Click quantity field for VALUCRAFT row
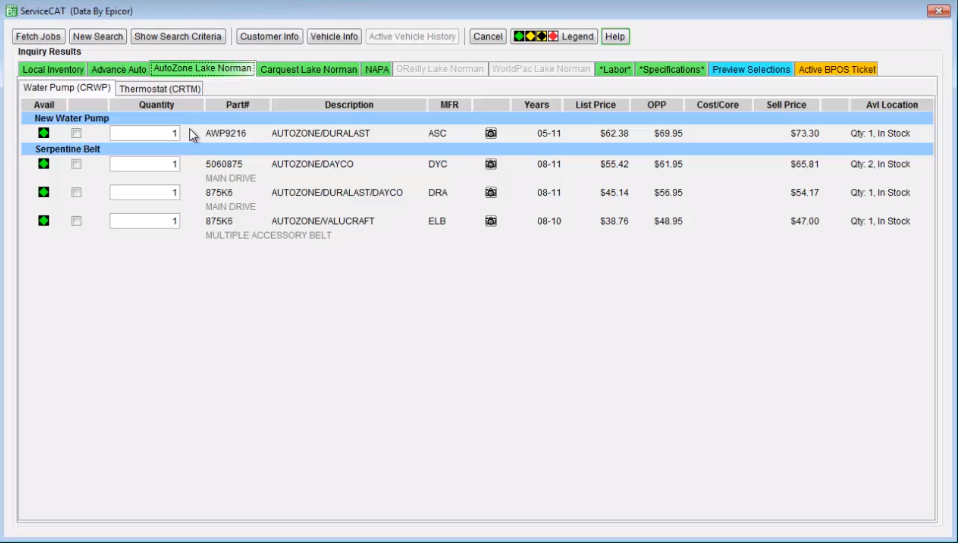This screenshot has height=544, width=958. pos(145,221)
